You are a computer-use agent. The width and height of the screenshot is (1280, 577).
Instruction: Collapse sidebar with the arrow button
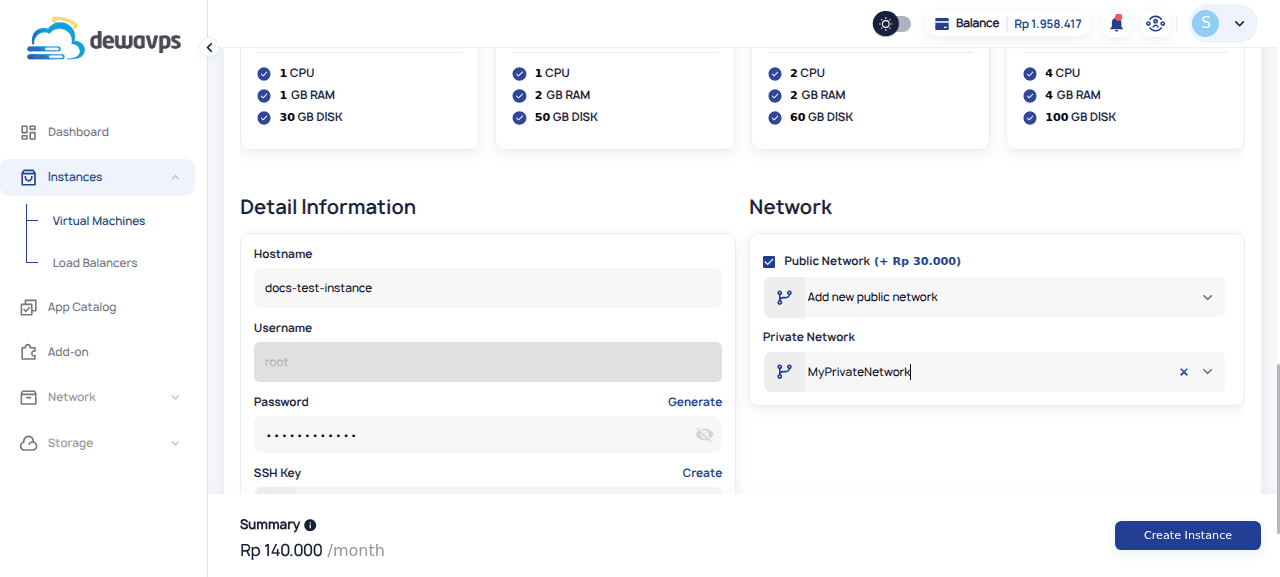(209, 47)
